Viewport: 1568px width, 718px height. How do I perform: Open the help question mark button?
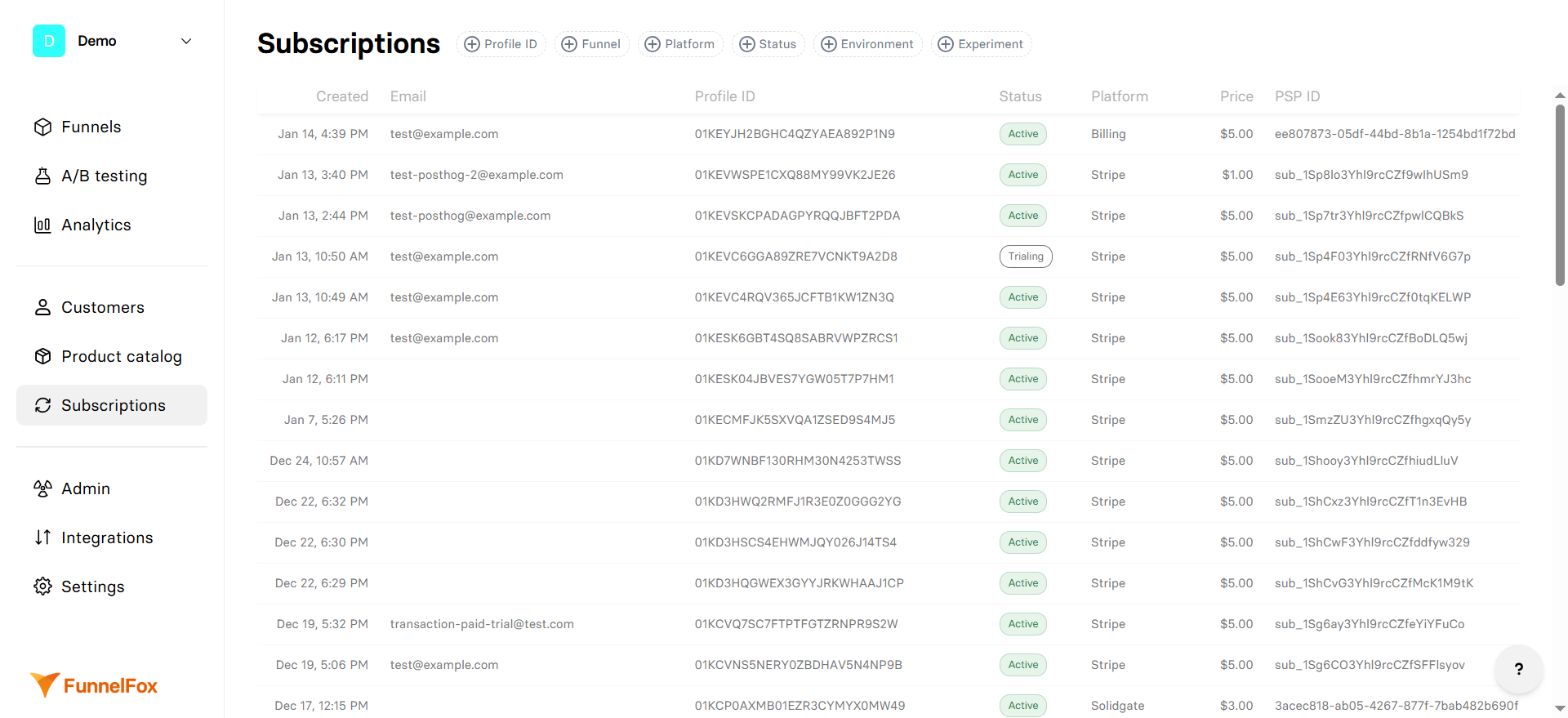(x=1518, y=669)
